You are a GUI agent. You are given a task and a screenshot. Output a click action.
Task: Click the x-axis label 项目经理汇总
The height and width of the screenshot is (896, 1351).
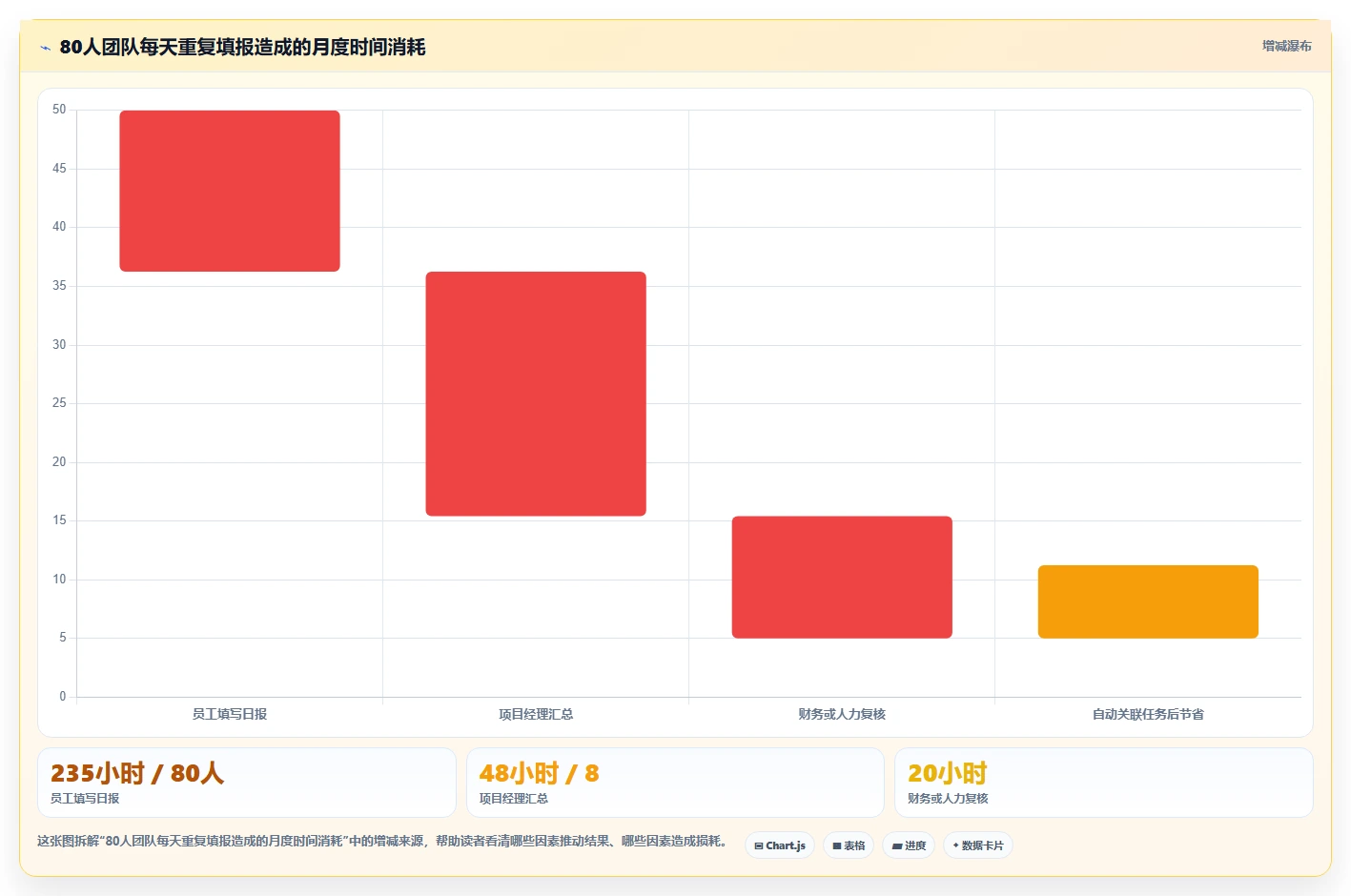[x=536, y=714]
